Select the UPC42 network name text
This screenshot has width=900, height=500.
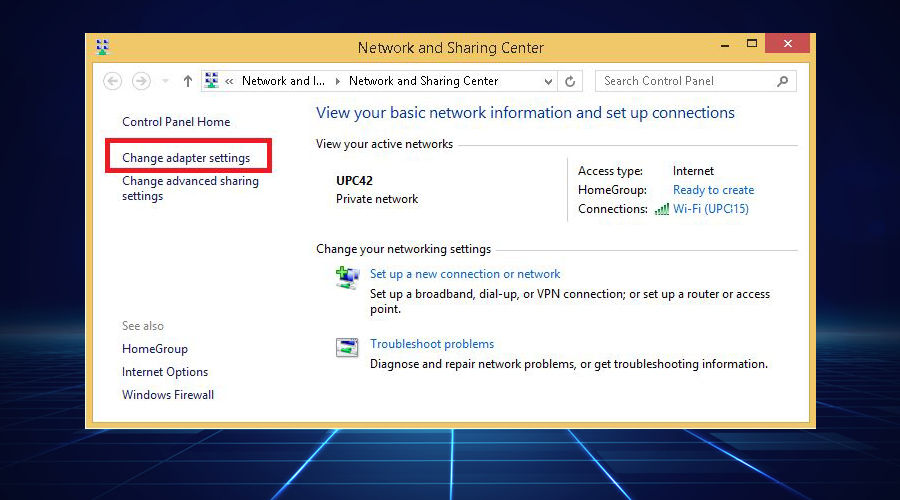pos(354,181)
